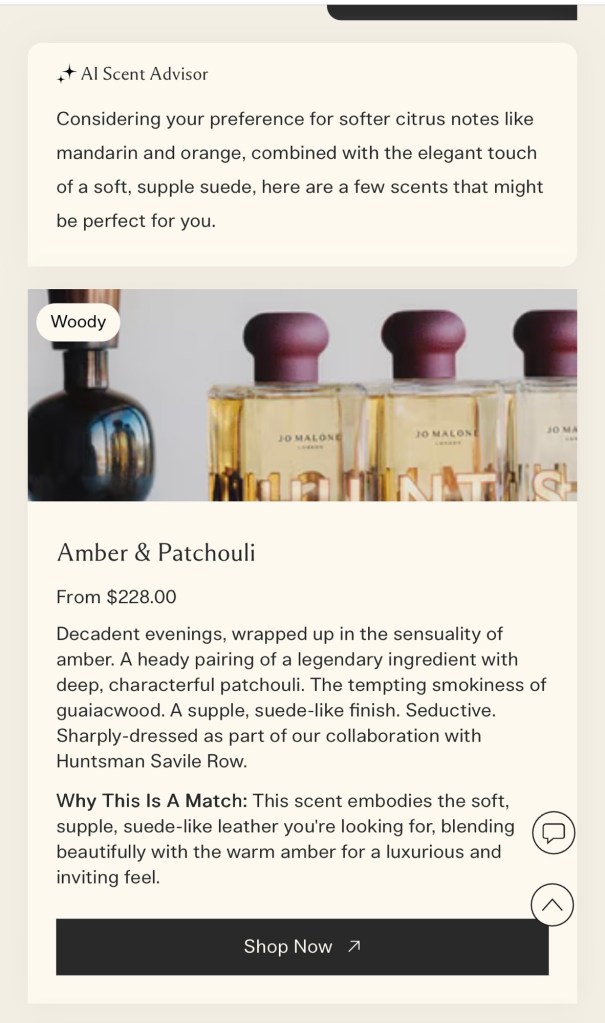
Task: Click the middle Jo Malone bottle label
Action: (443, 434)
